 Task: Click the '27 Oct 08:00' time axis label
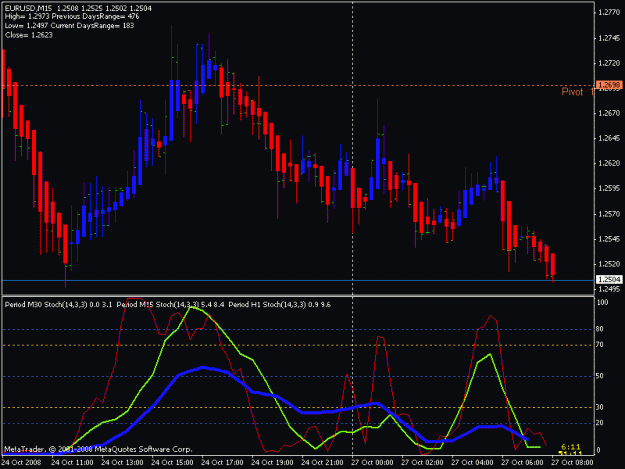(572, 463)
